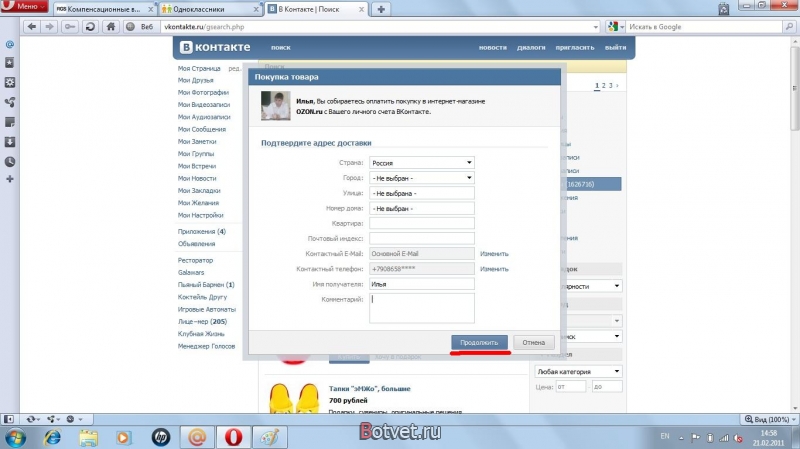Screen dimensions: 800x449
Task: Open the Bookmarks star panel in sidebar
Action: (x=10, y=63)
